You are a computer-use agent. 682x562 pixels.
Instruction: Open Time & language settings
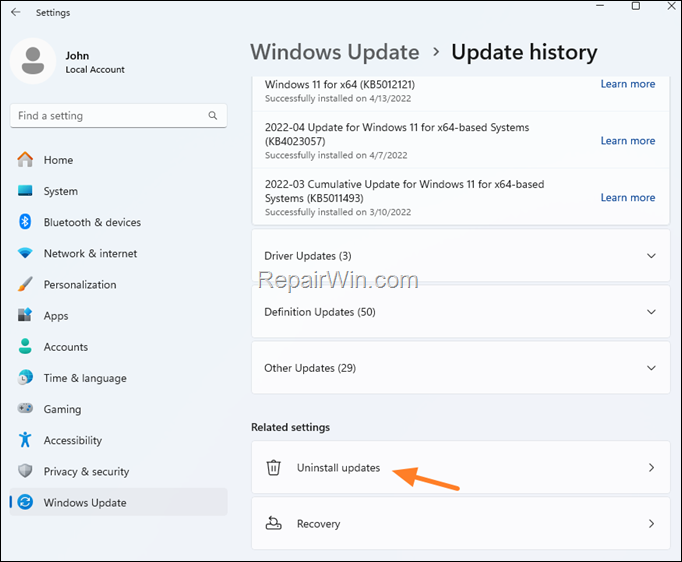tap(118, 378)
